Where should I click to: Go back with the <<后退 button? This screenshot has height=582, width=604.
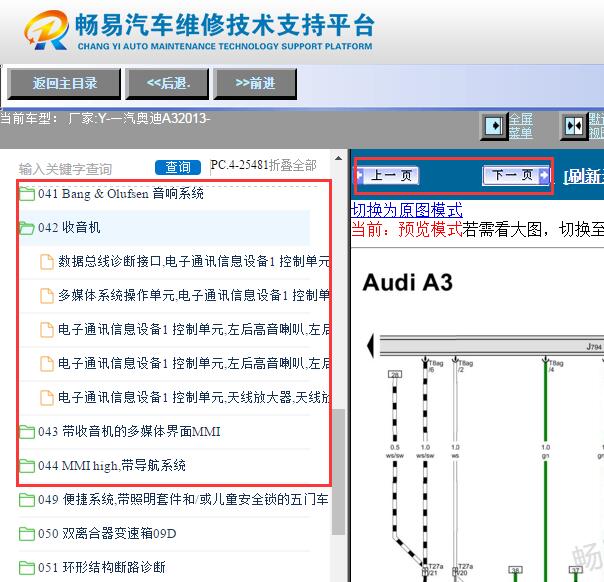coord(167,84)
